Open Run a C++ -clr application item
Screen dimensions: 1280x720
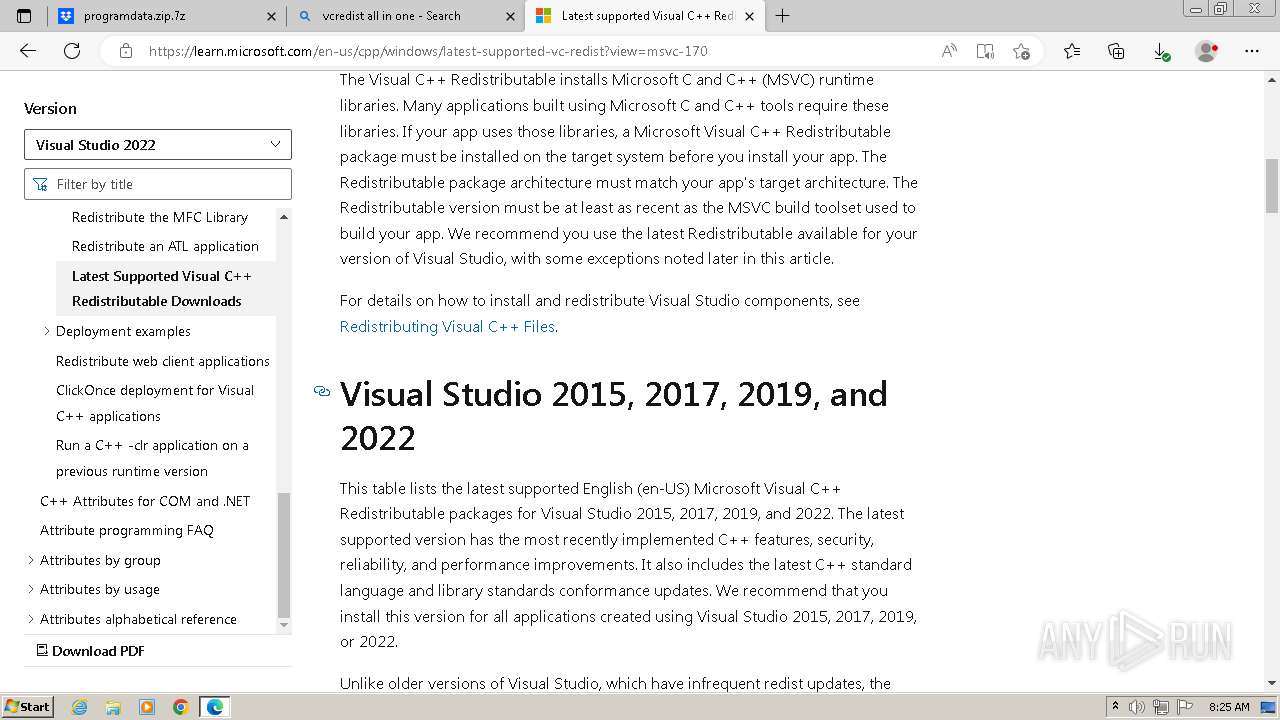[152, 458]
